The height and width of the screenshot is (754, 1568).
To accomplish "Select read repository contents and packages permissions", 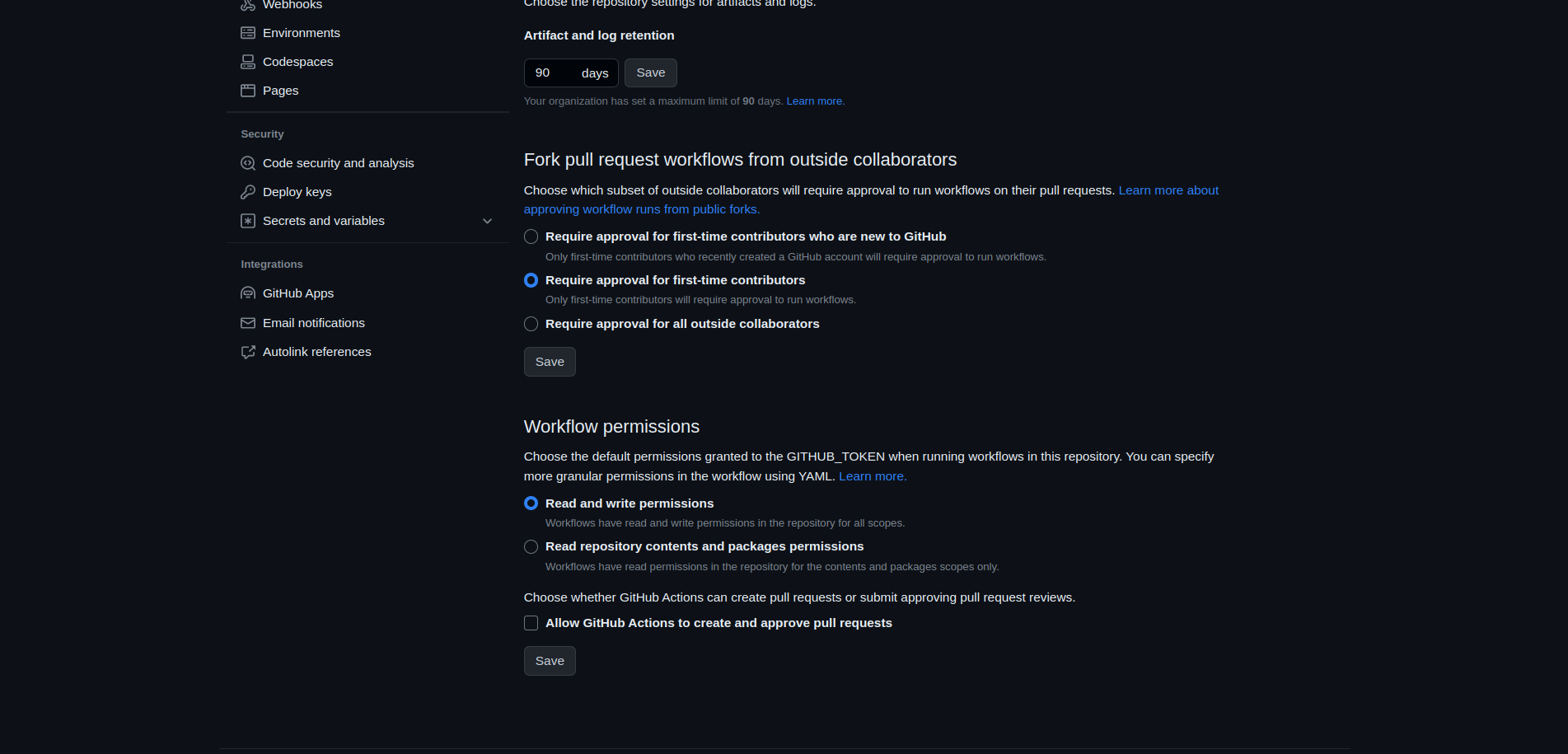I will 531,546.
